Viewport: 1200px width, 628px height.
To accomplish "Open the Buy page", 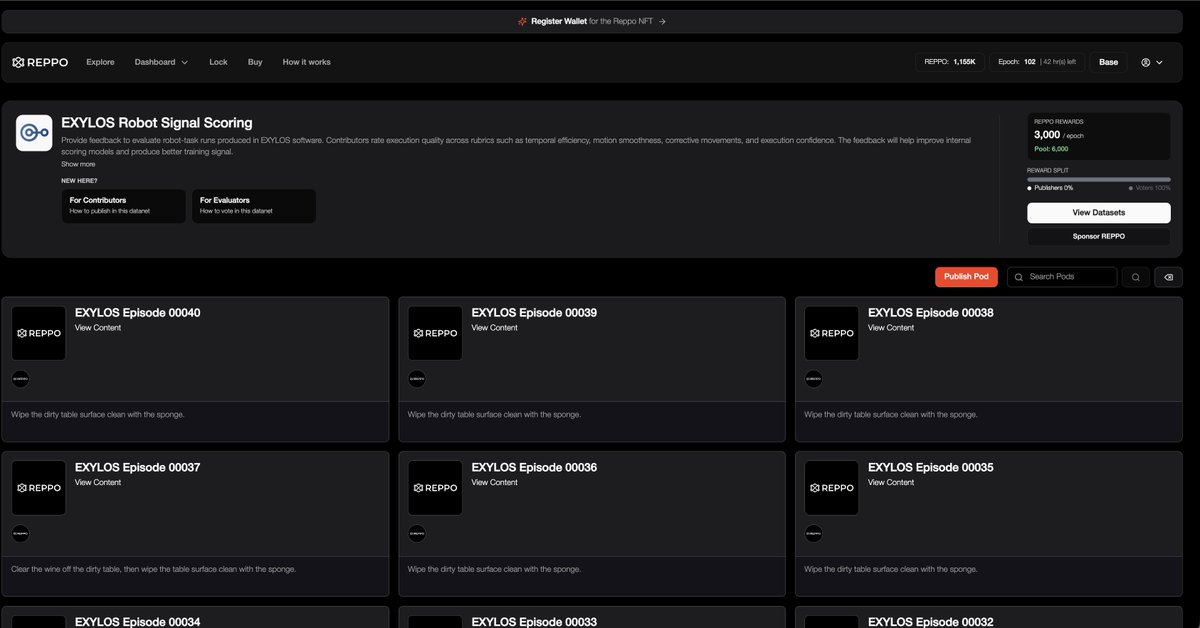I will 255,62.
